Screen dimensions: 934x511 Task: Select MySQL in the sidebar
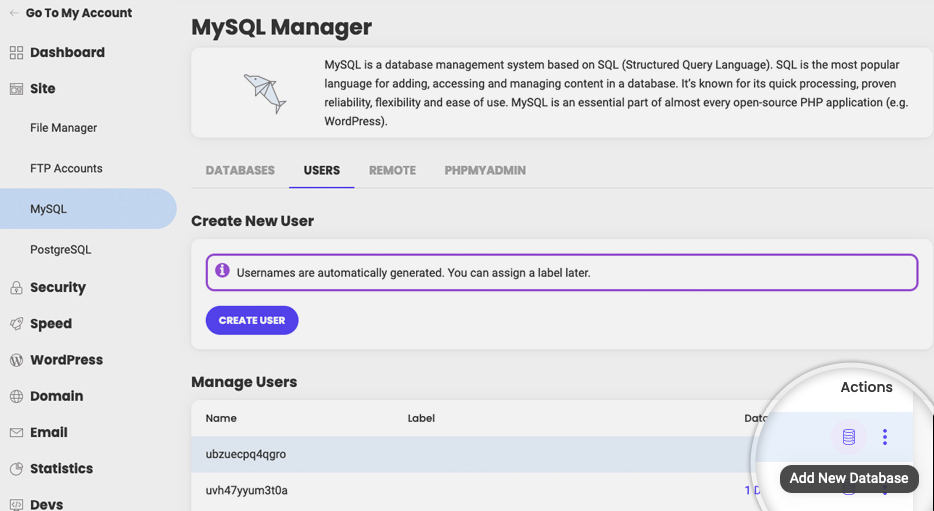pyautogui.click(x=88, y=209)
